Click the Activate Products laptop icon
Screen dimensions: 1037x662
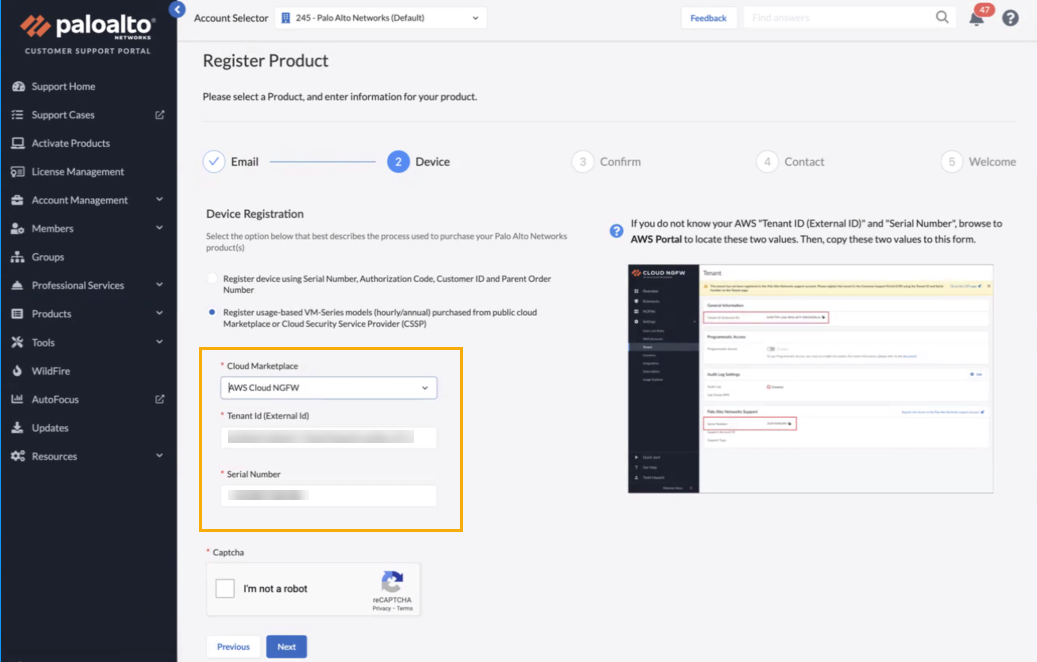[x=18, y=144]
